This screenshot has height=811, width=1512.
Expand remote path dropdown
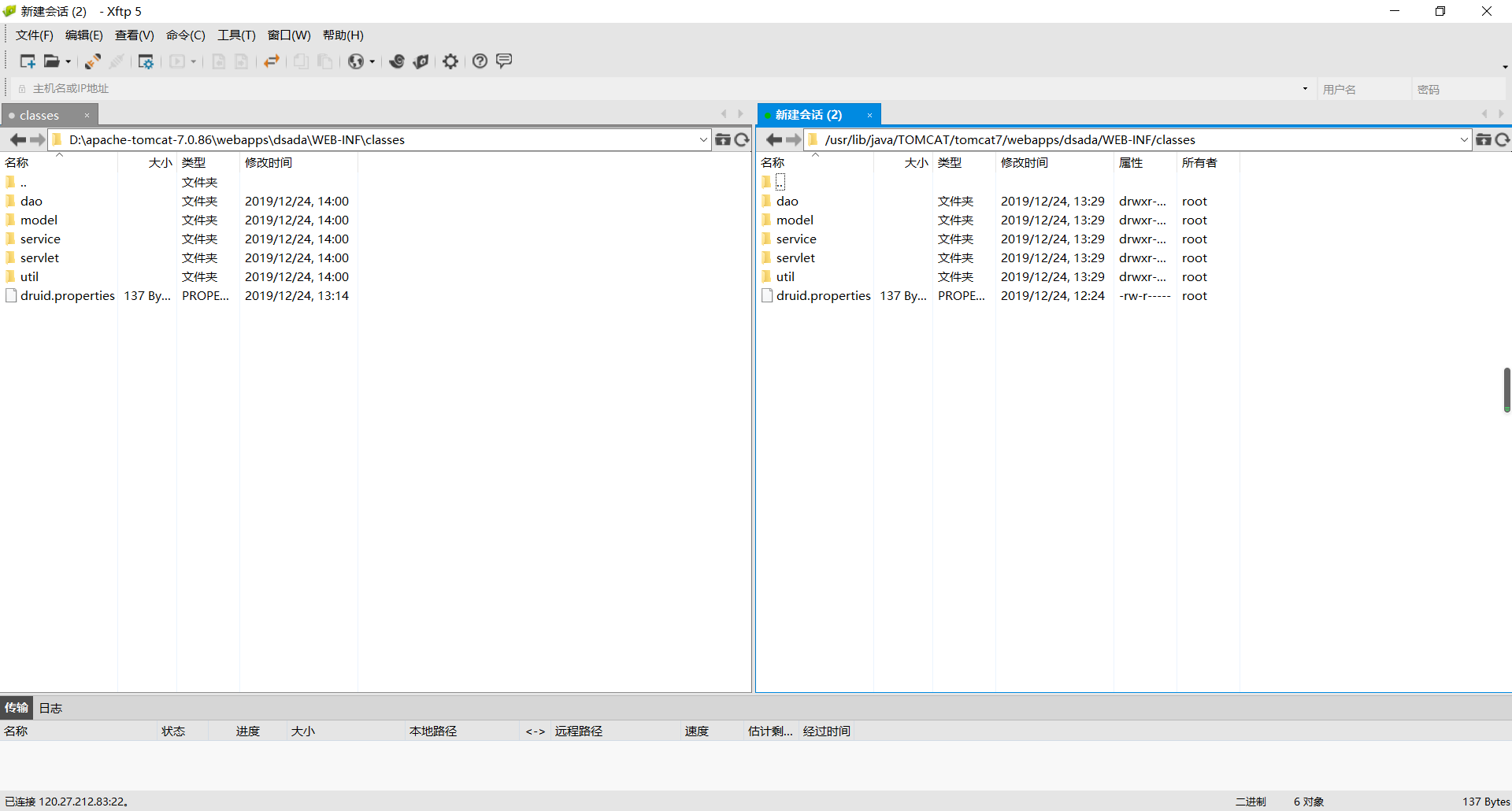tap(1464, 140)
